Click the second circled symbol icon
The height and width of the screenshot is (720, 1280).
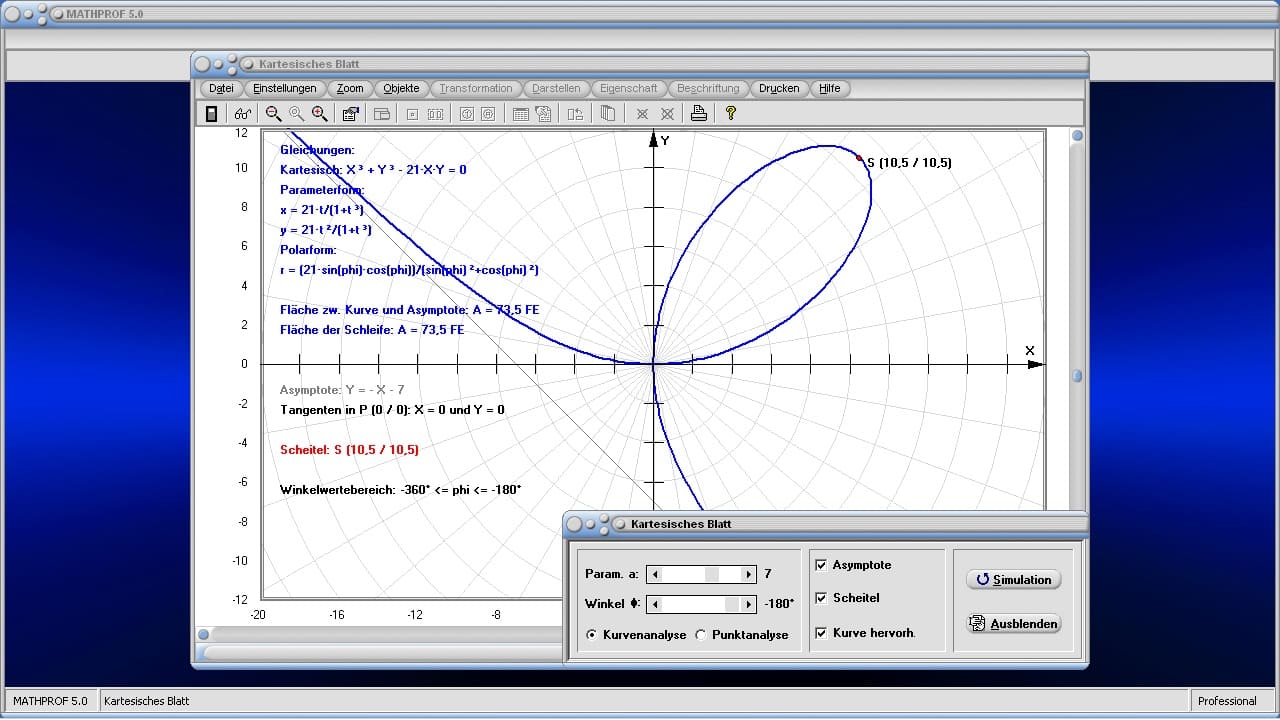click(488, 114)
